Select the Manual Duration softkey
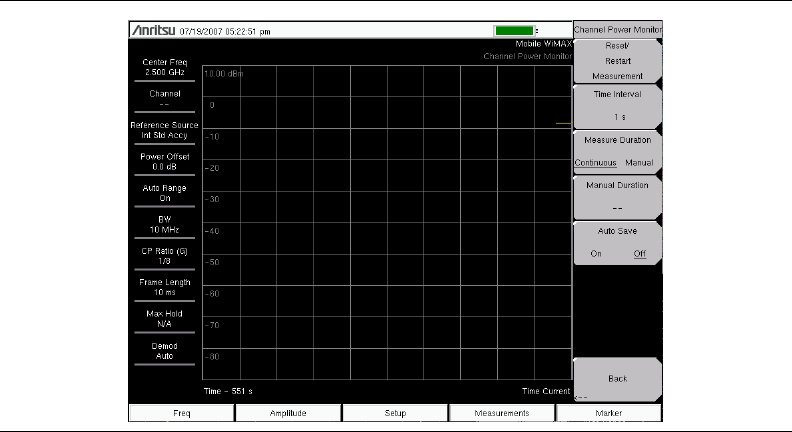The height and width of the screenshot is (432, 792). coord(616,196)
